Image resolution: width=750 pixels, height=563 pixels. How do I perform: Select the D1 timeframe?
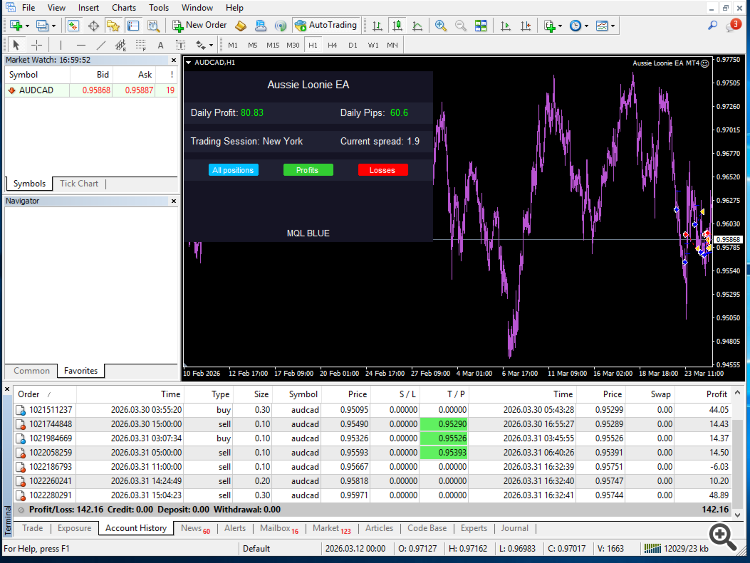point(353,45)
